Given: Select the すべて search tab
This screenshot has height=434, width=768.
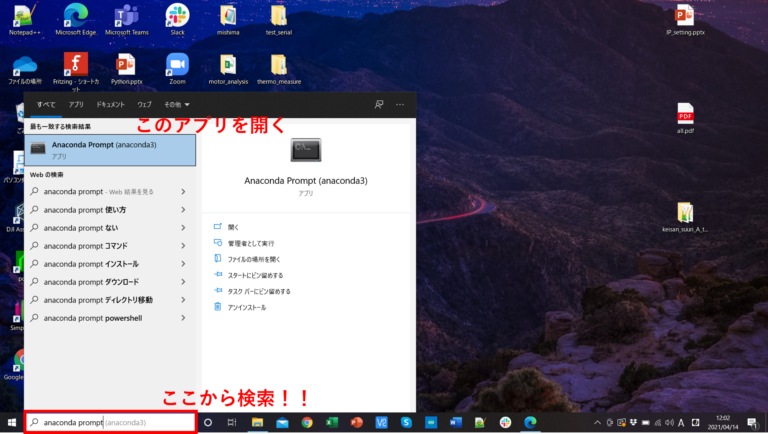Looking at the screenshot, I should click(46, 105).
